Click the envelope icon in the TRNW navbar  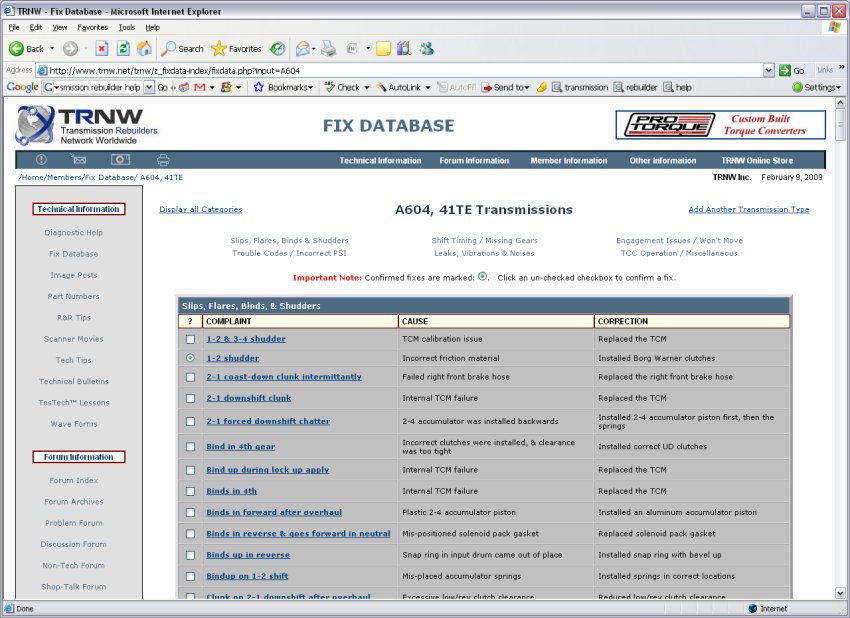tap(80, 159)
